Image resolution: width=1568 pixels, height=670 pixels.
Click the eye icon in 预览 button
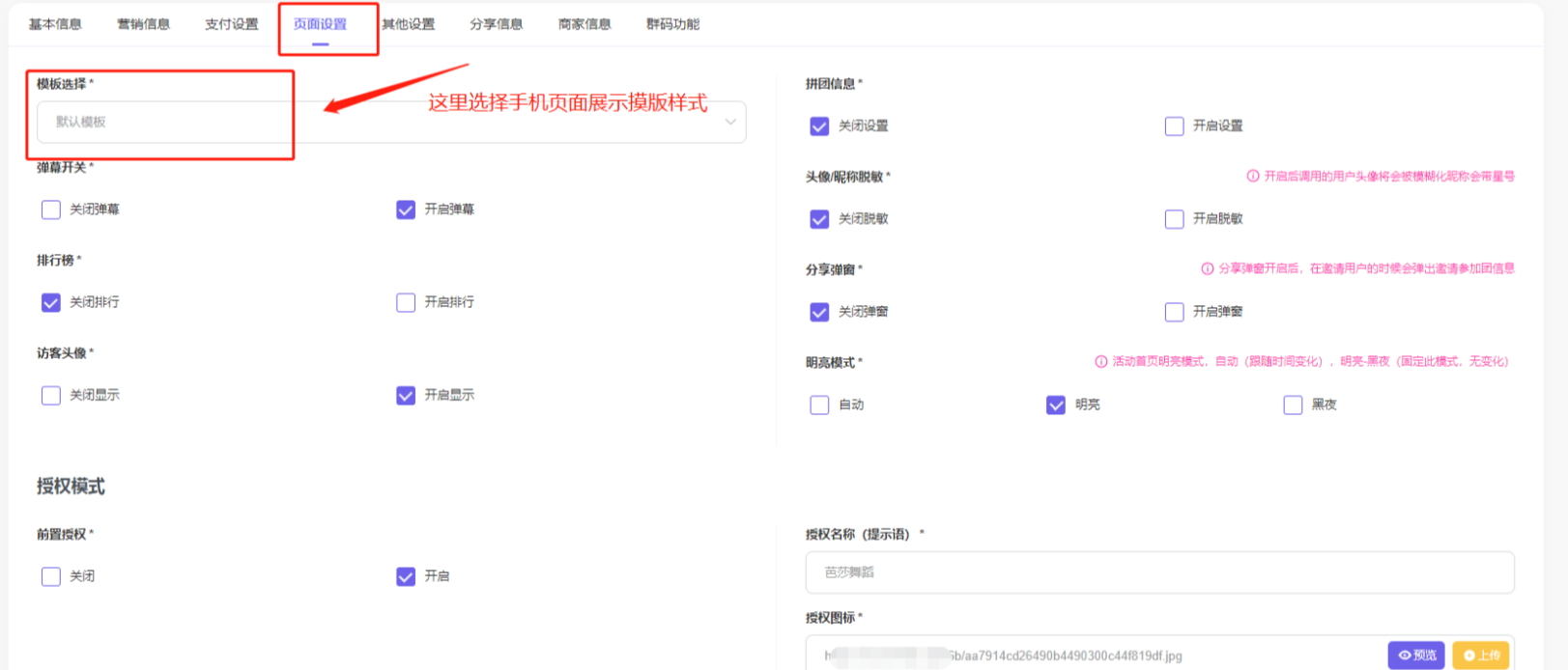1405,656
